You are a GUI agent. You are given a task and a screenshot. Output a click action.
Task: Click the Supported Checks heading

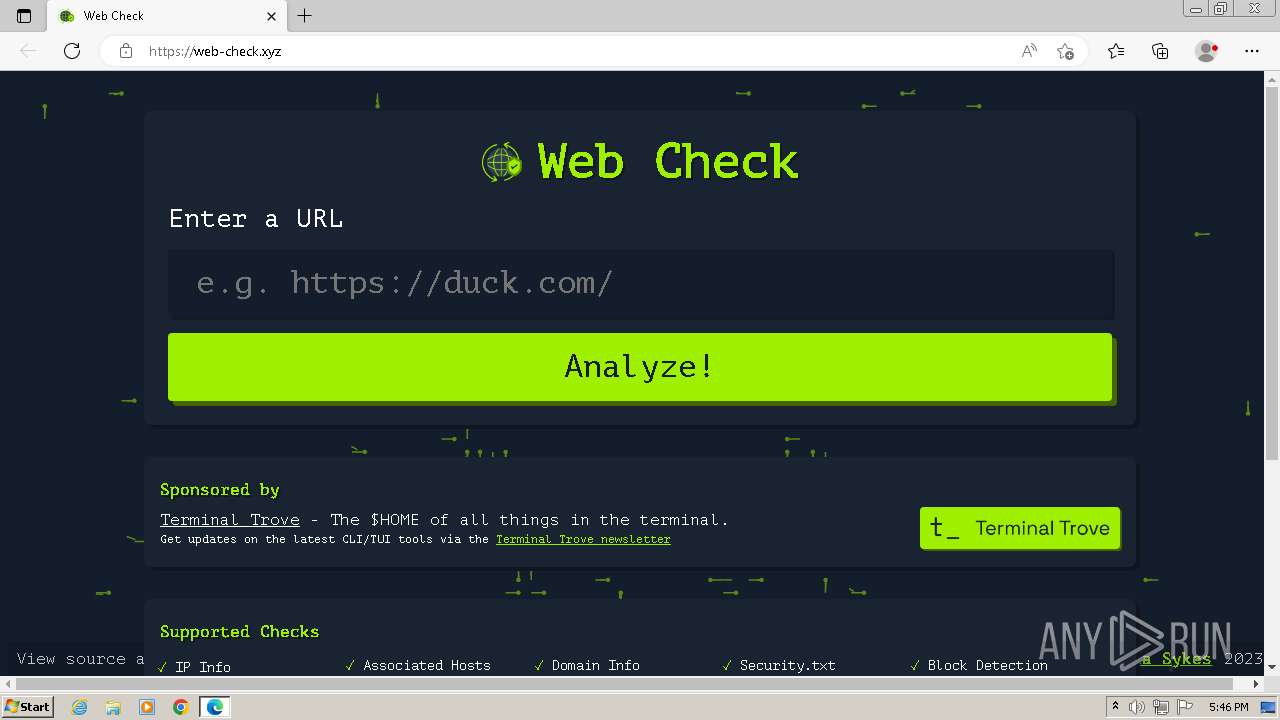(x=239, y=632)
